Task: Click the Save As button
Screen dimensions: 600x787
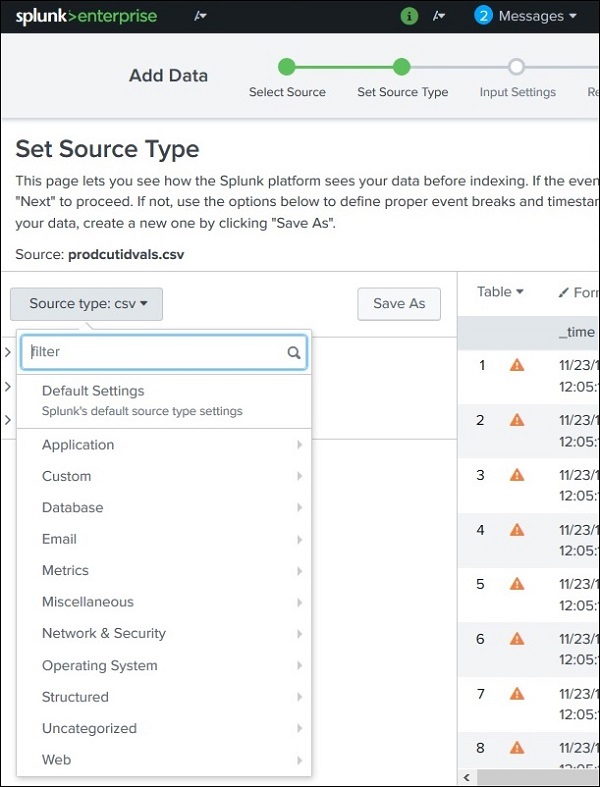Action: click(x=398, y=303)
